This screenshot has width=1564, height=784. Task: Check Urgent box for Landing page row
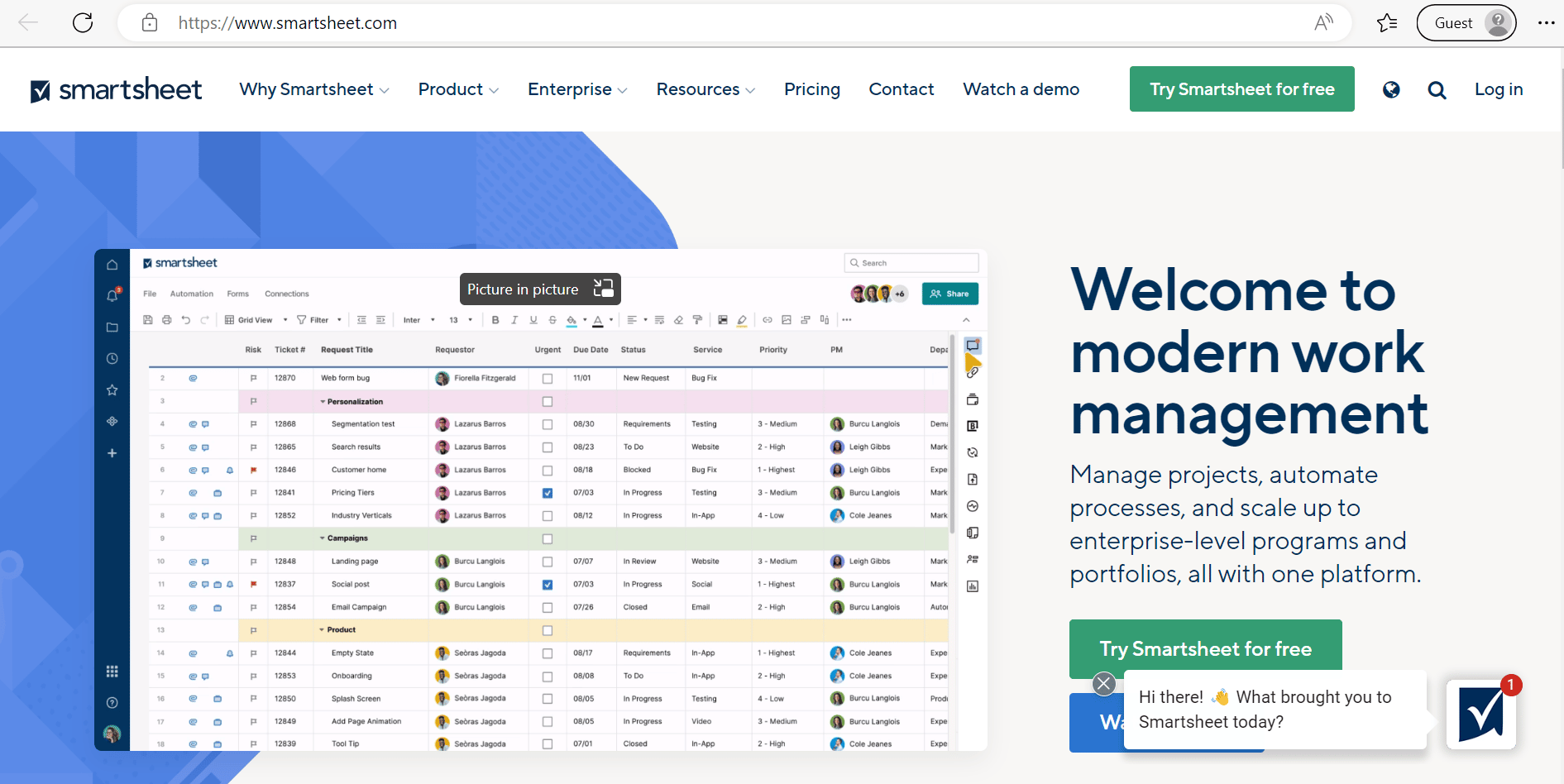pos(548,562)
